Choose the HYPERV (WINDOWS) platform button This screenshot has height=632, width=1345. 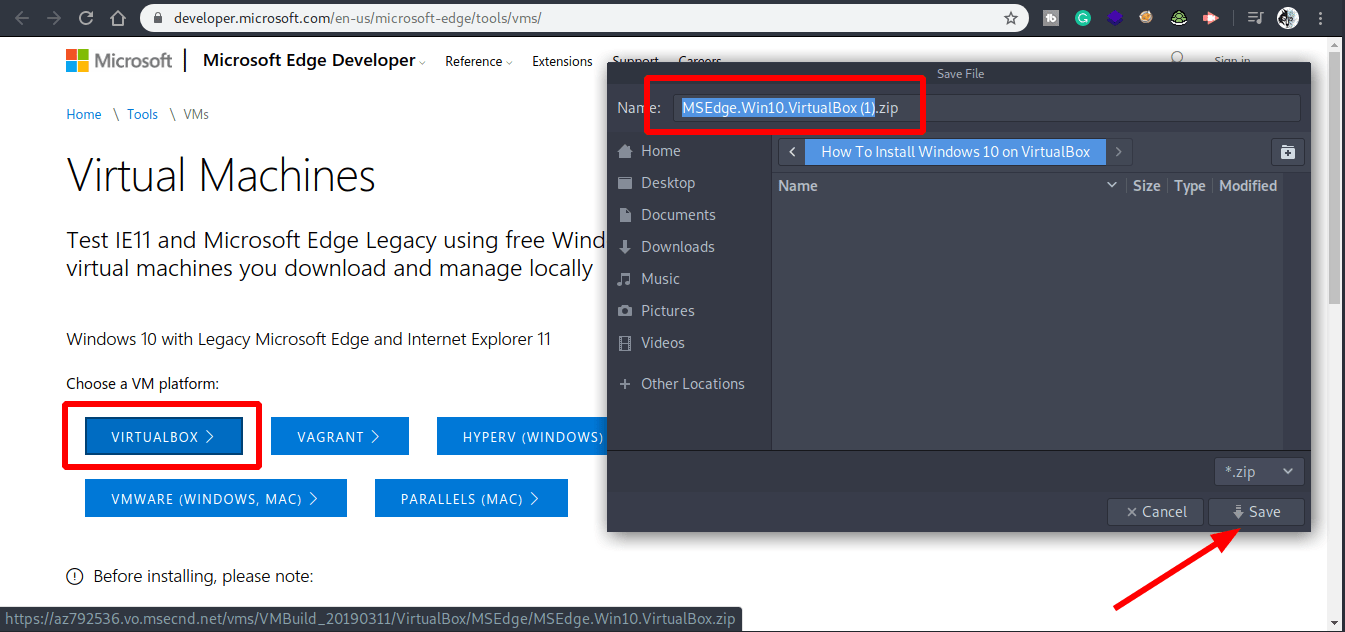click(x=522, y=436)
